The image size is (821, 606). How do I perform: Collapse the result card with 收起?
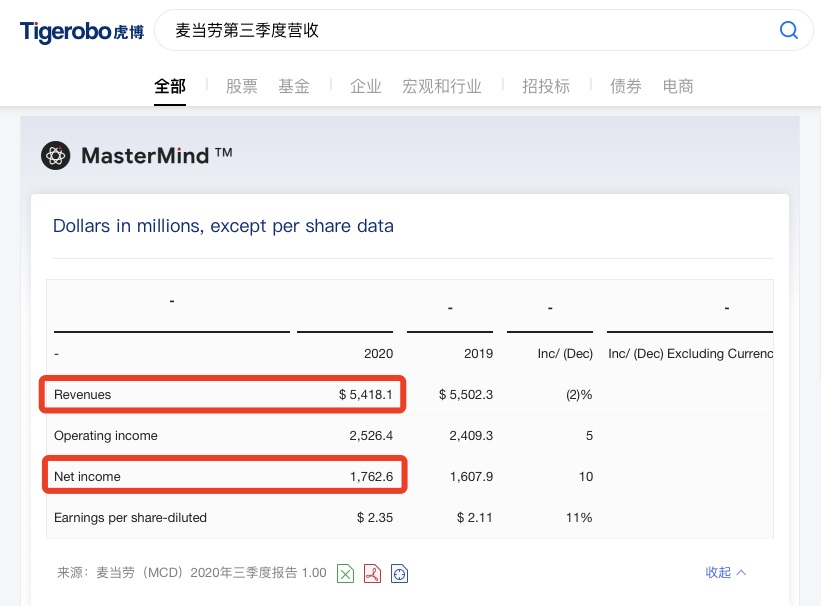click(726, 572)
